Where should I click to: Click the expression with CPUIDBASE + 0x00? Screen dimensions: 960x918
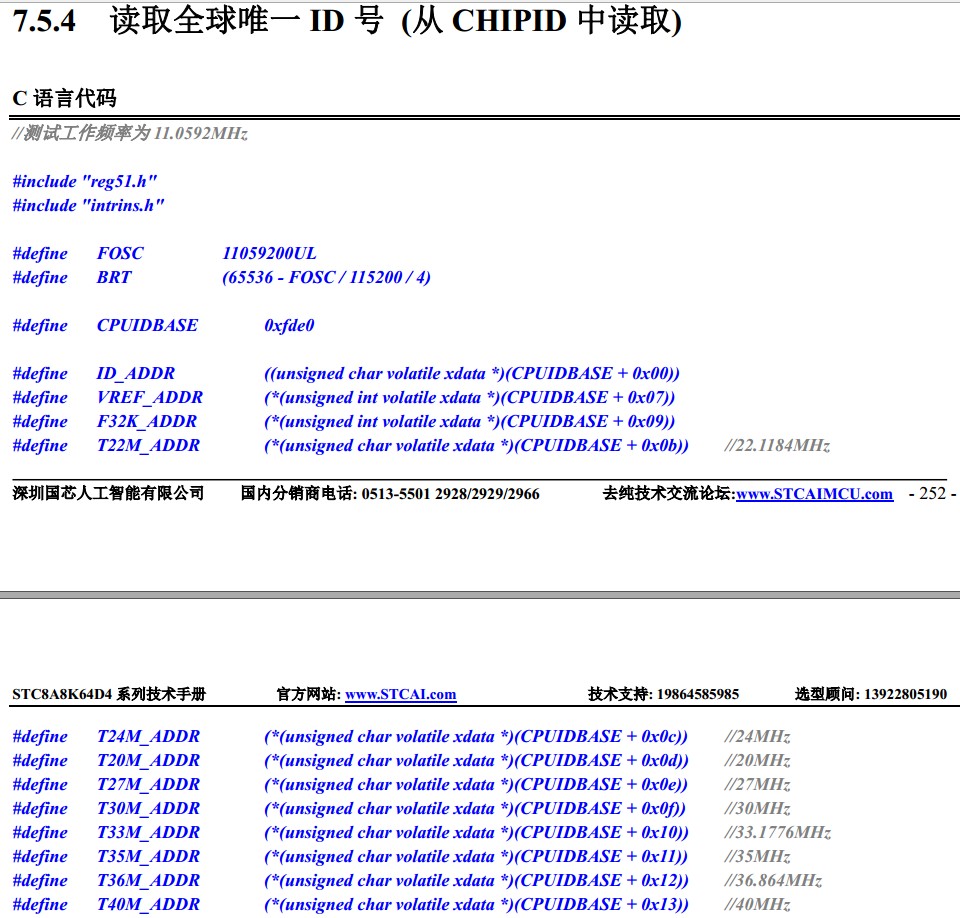coord(471,374)
